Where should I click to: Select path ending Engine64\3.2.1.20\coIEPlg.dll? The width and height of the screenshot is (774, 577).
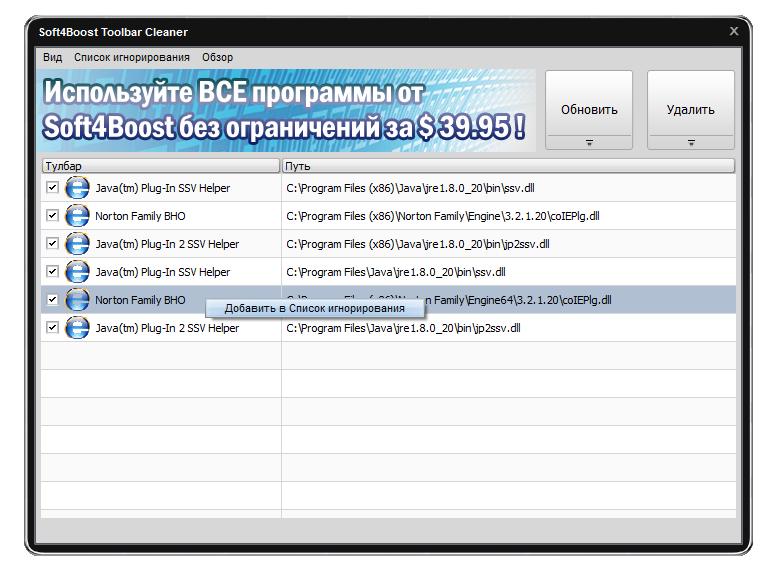pyautogui.click(x=519, y=300)
